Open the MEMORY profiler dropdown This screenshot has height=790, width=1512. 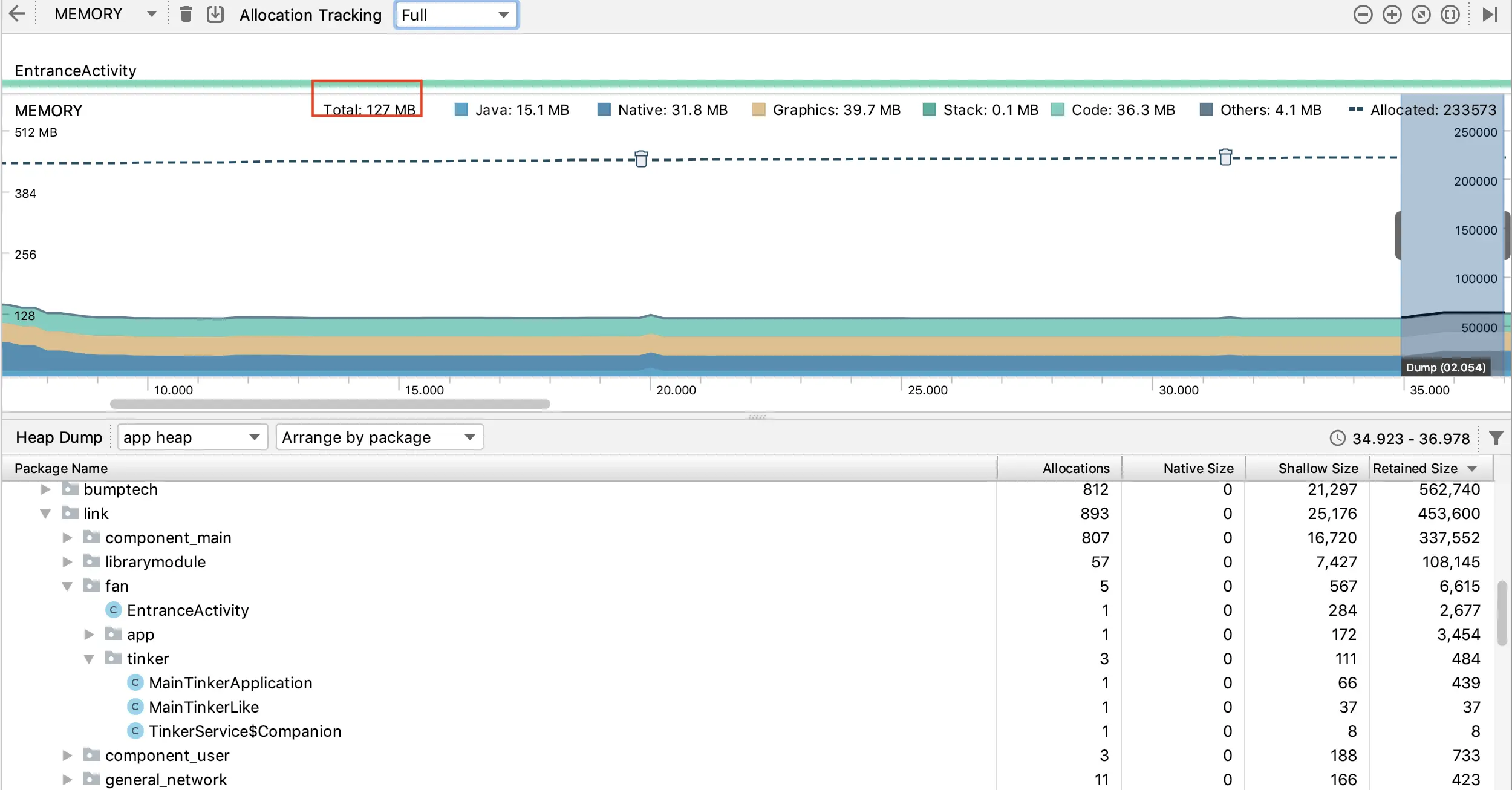click(x=104, y=14)
